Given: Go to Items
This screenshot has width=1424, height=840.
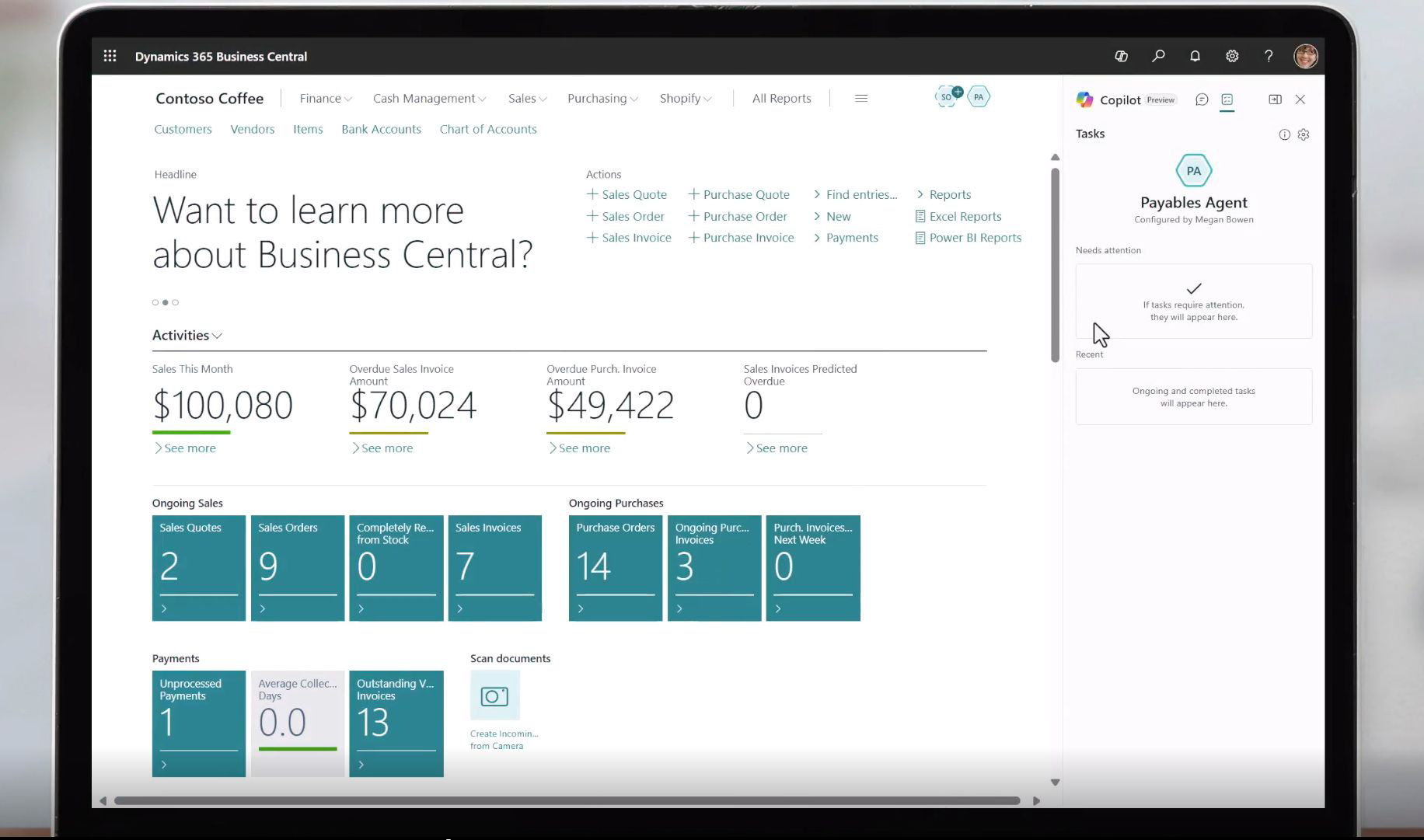Looking at the screenshot, I should coord(308,129).
